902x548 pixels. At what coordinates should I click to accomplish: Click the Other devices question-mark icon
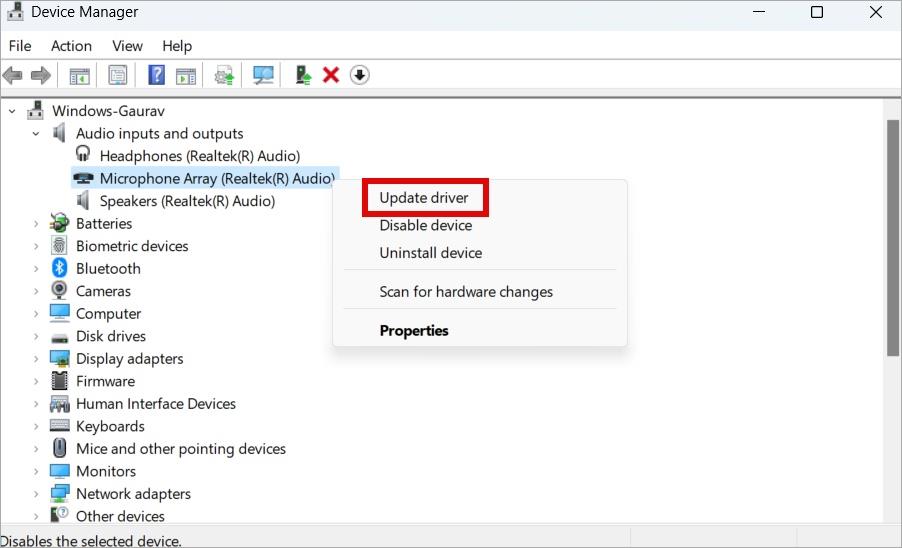click(59, 515)
